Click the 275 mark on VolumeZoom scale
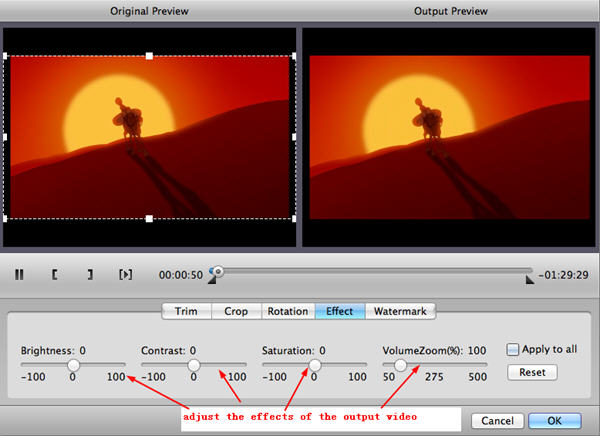The image size is (600, 436). click(434, 377)
